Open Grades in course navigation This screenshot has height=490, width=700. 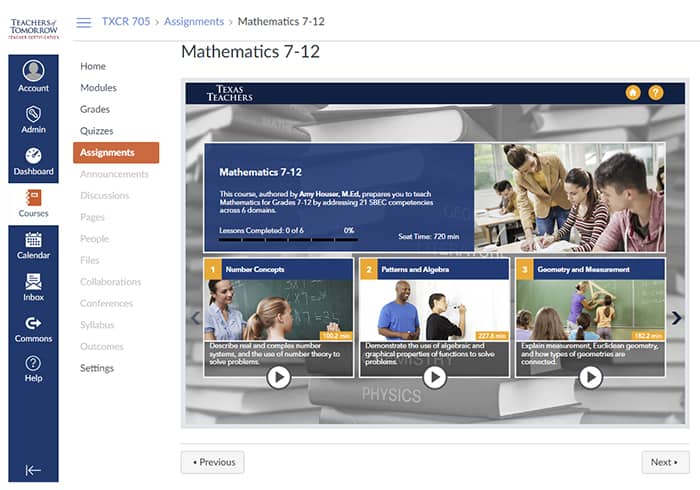95,109
